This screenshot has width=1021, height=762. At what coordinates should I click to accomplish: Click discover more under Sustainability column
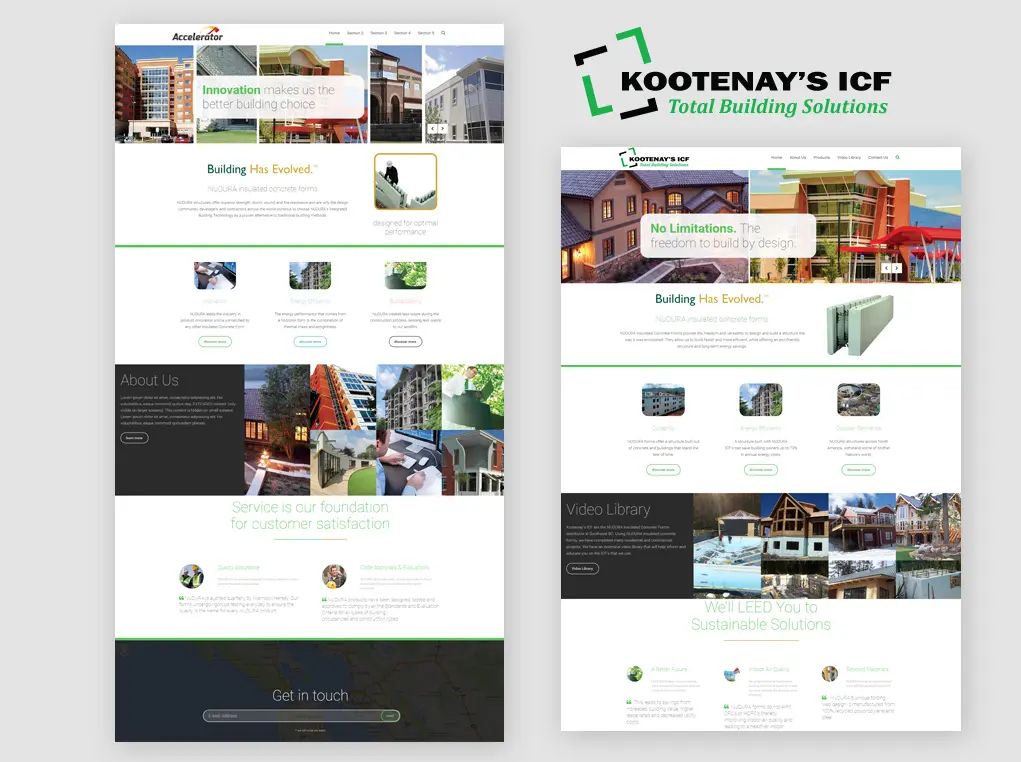(x=406, y=341)
